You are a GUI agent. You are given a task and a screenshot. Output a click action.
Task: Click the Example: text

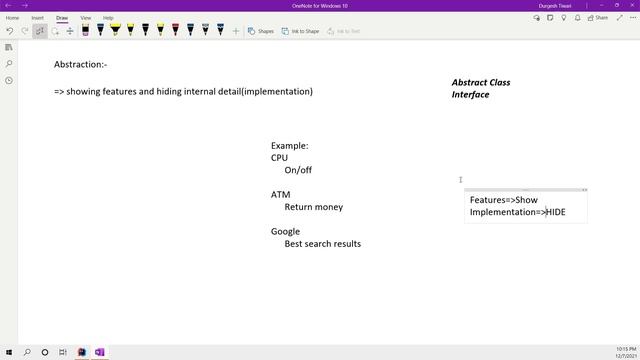click(290, 146)
